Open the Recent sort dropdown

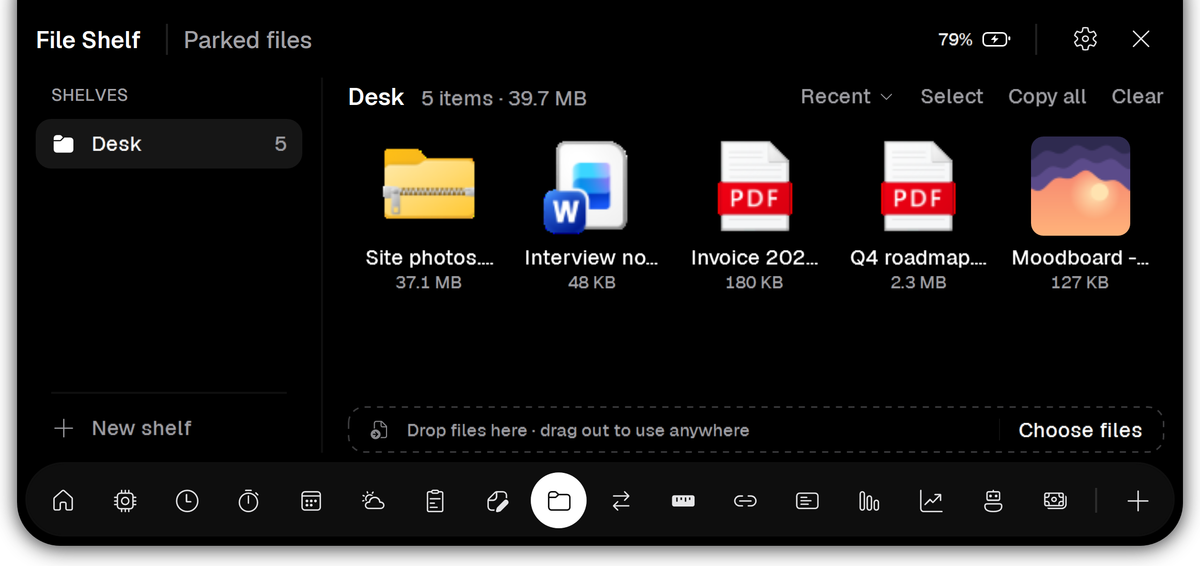tap(846, 96)
